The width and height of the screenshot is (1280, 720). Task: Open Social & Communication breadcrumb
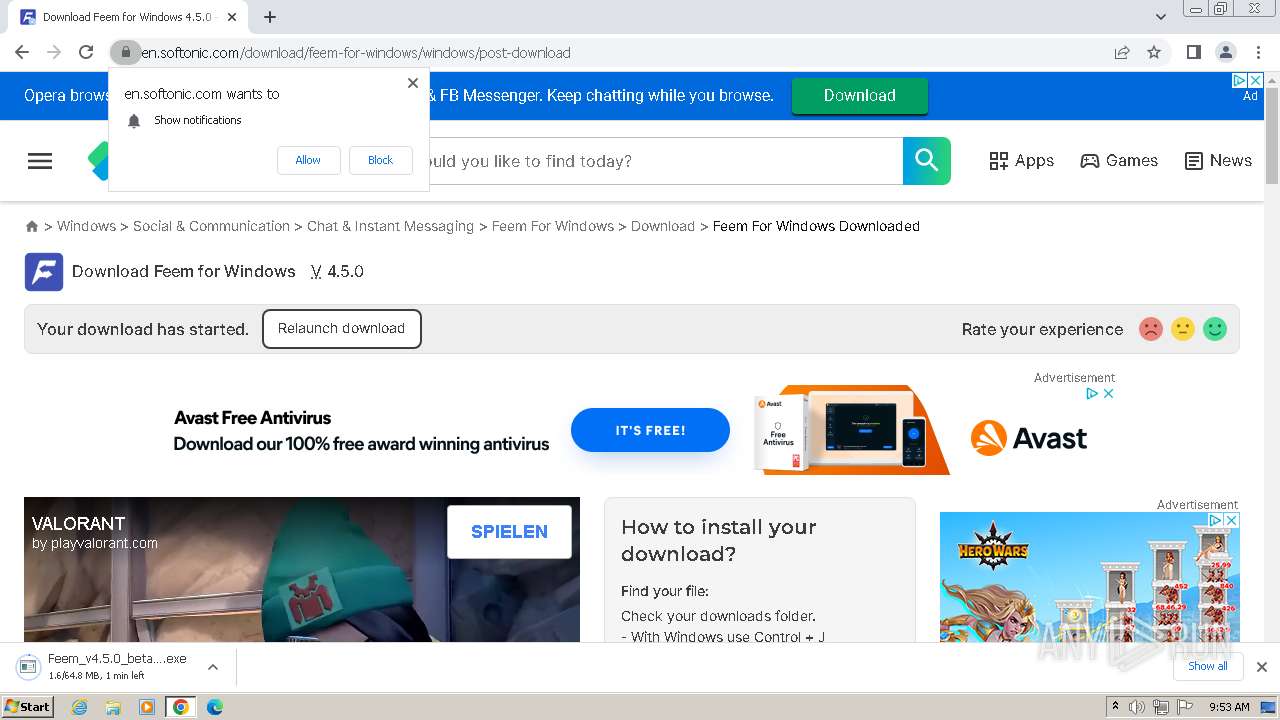tap(211, 226)
